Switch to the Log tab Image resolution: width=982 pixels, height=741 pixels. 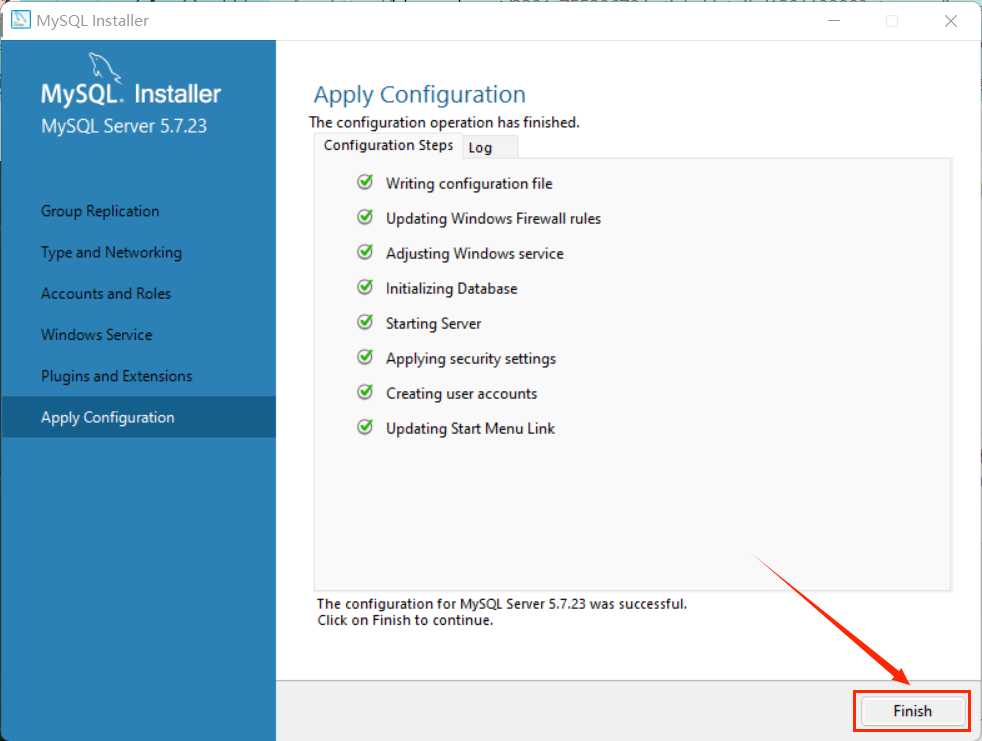point(490,147)
